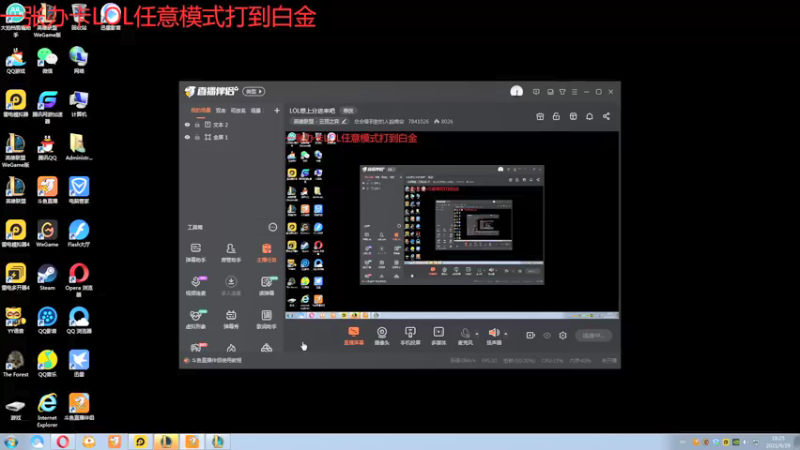Expand microphone options arrow

(477, 334)
